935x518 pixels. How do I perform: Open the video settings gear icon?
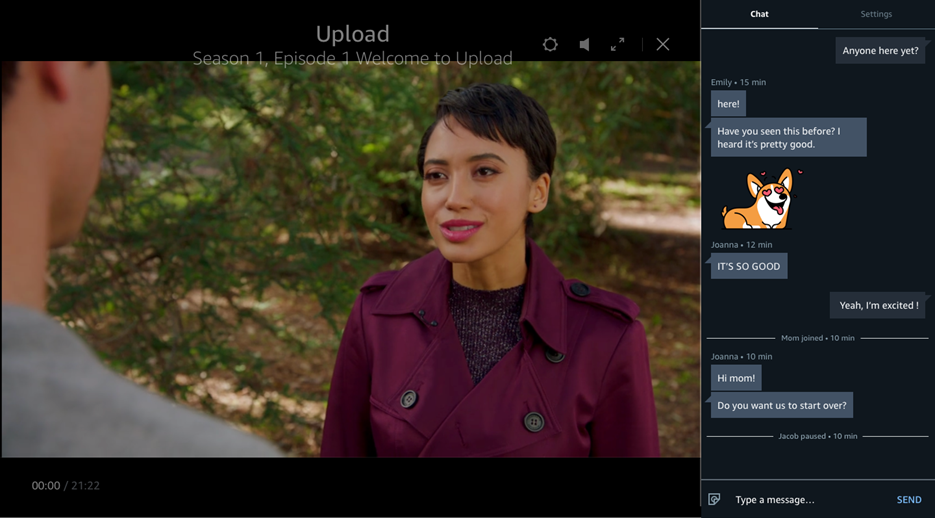click(550, 44)
